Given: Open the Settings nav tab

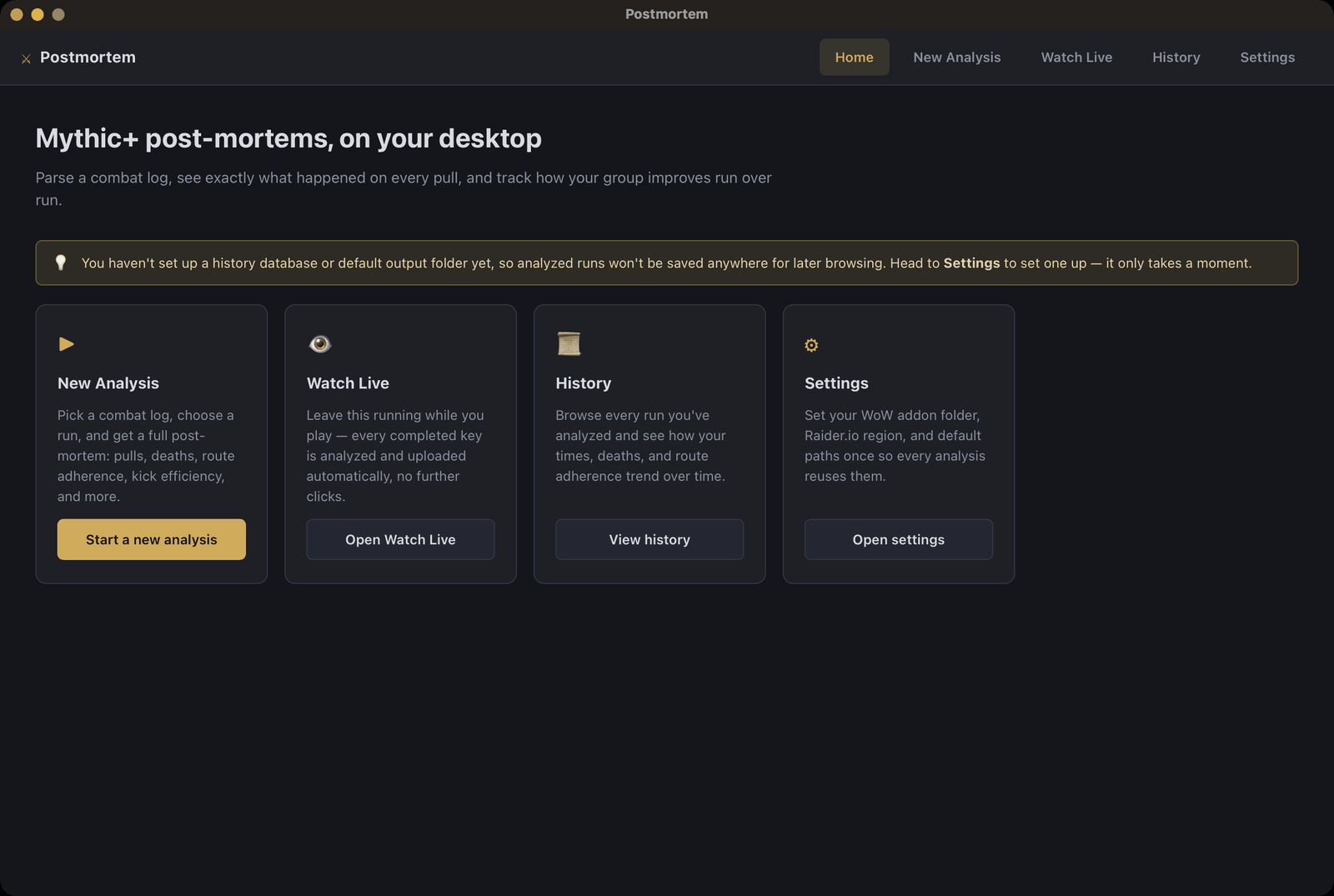Looking at the screenshot, I should (x=1266, y=58).
